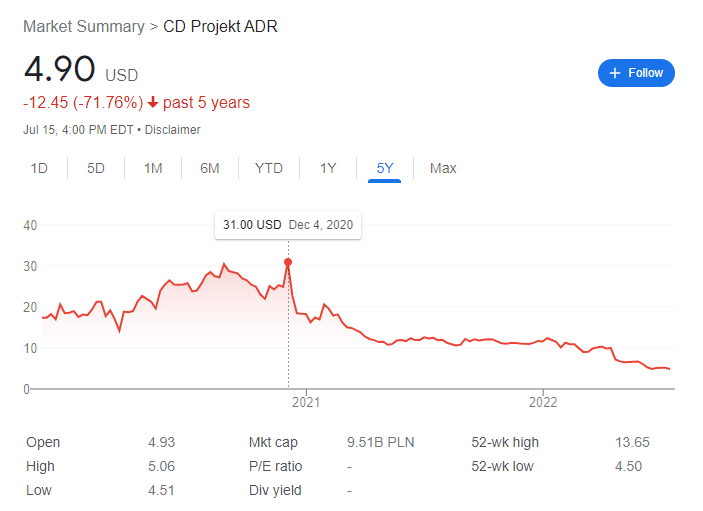Click the plus icon on Follow
Viewport: 703px width, 511px height.
click(x=614, y=73)
